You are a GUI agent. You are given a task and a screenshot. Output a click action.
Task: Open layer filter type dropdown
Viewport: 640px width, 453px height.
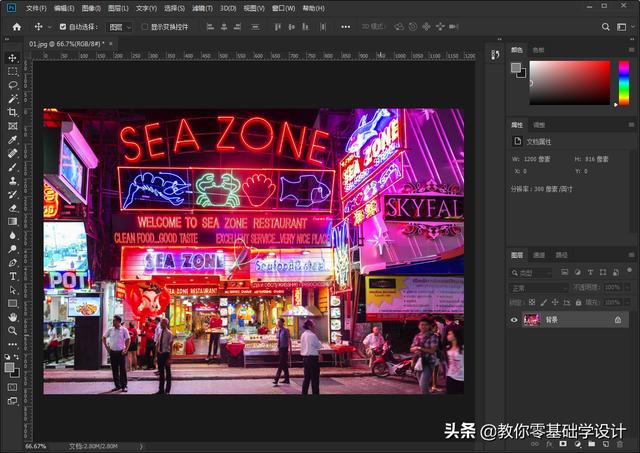coord(531,273)
